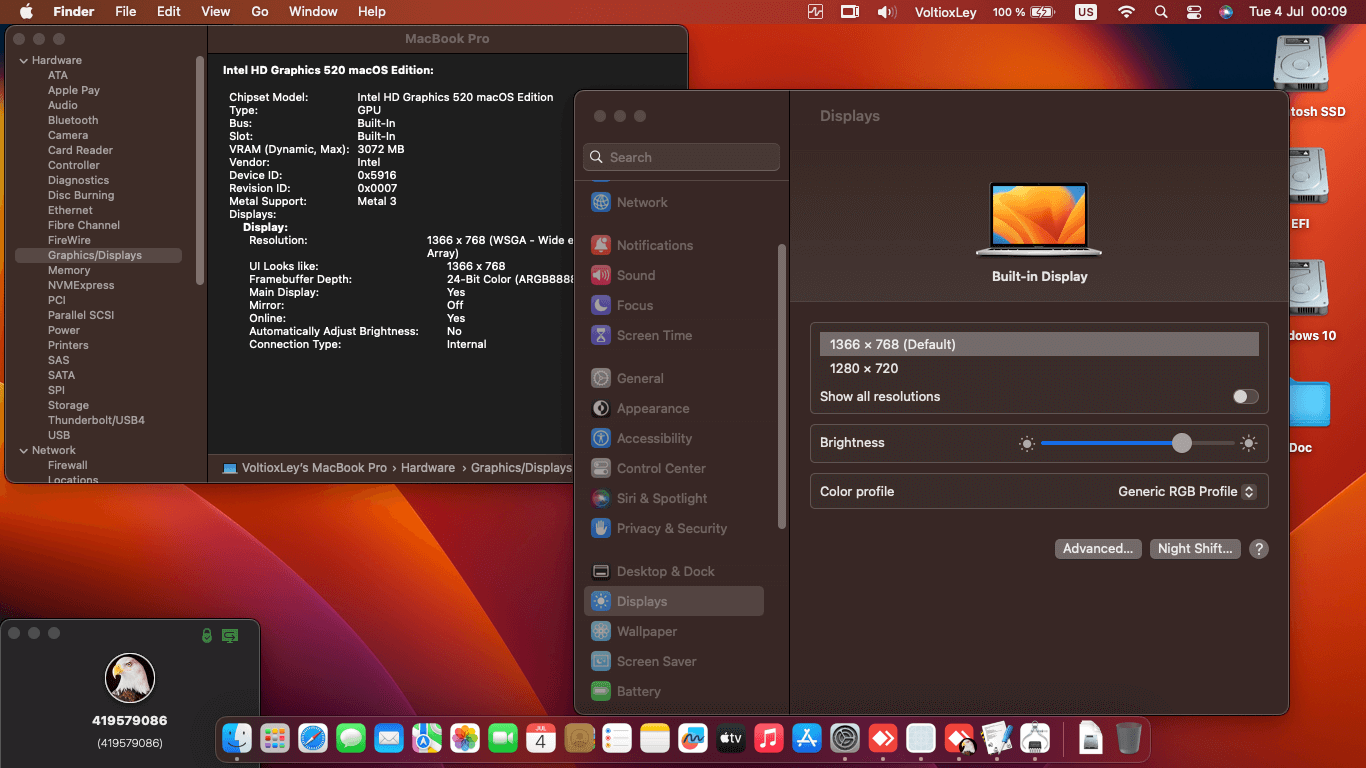Viewport: 1366px width, 768px height.
Task: Click green lock icon in AnyDesk window
Action: (207, 635)
